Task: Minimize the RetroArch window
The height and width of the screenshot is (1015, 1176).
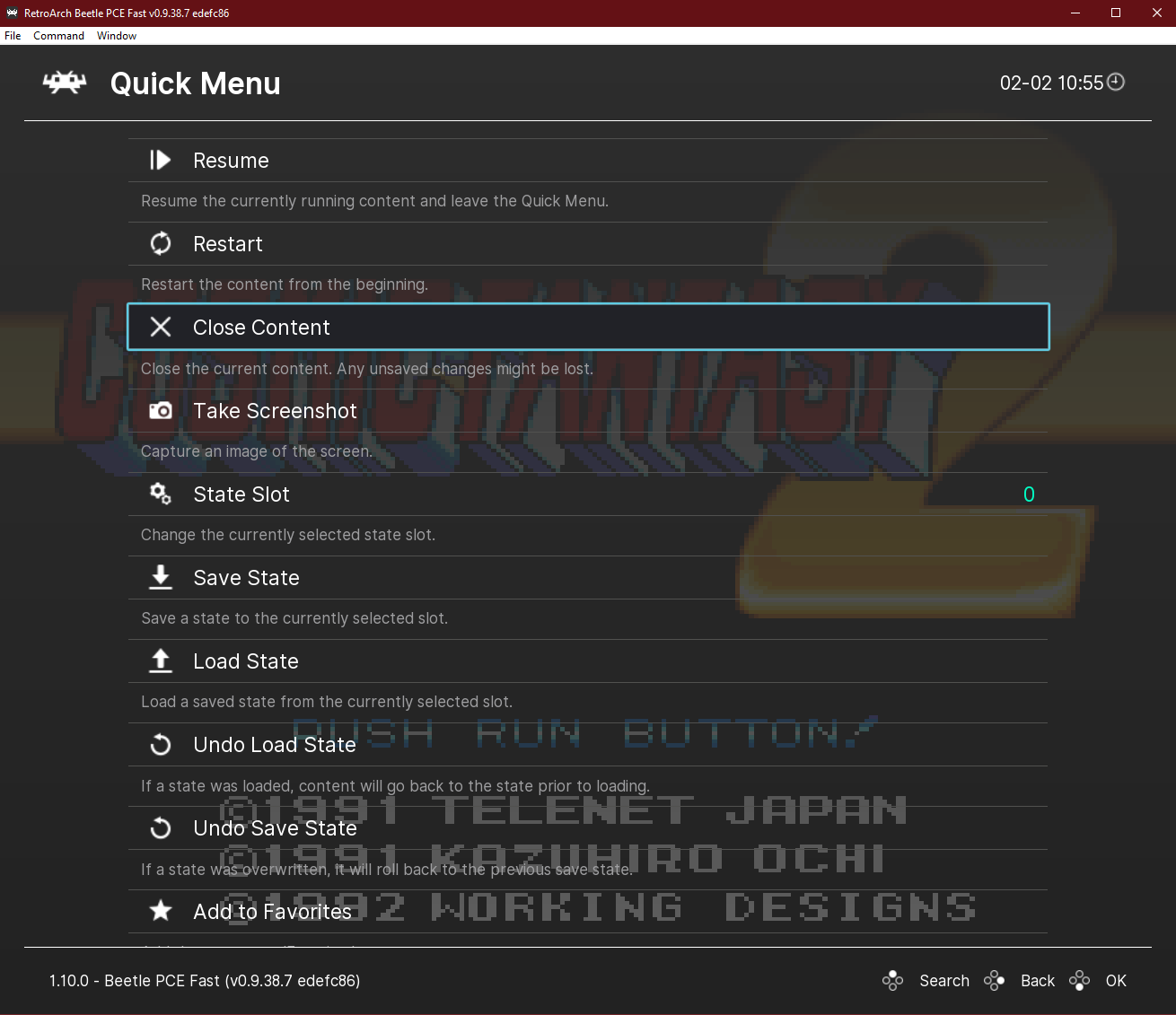Action: pos(1075,13)
